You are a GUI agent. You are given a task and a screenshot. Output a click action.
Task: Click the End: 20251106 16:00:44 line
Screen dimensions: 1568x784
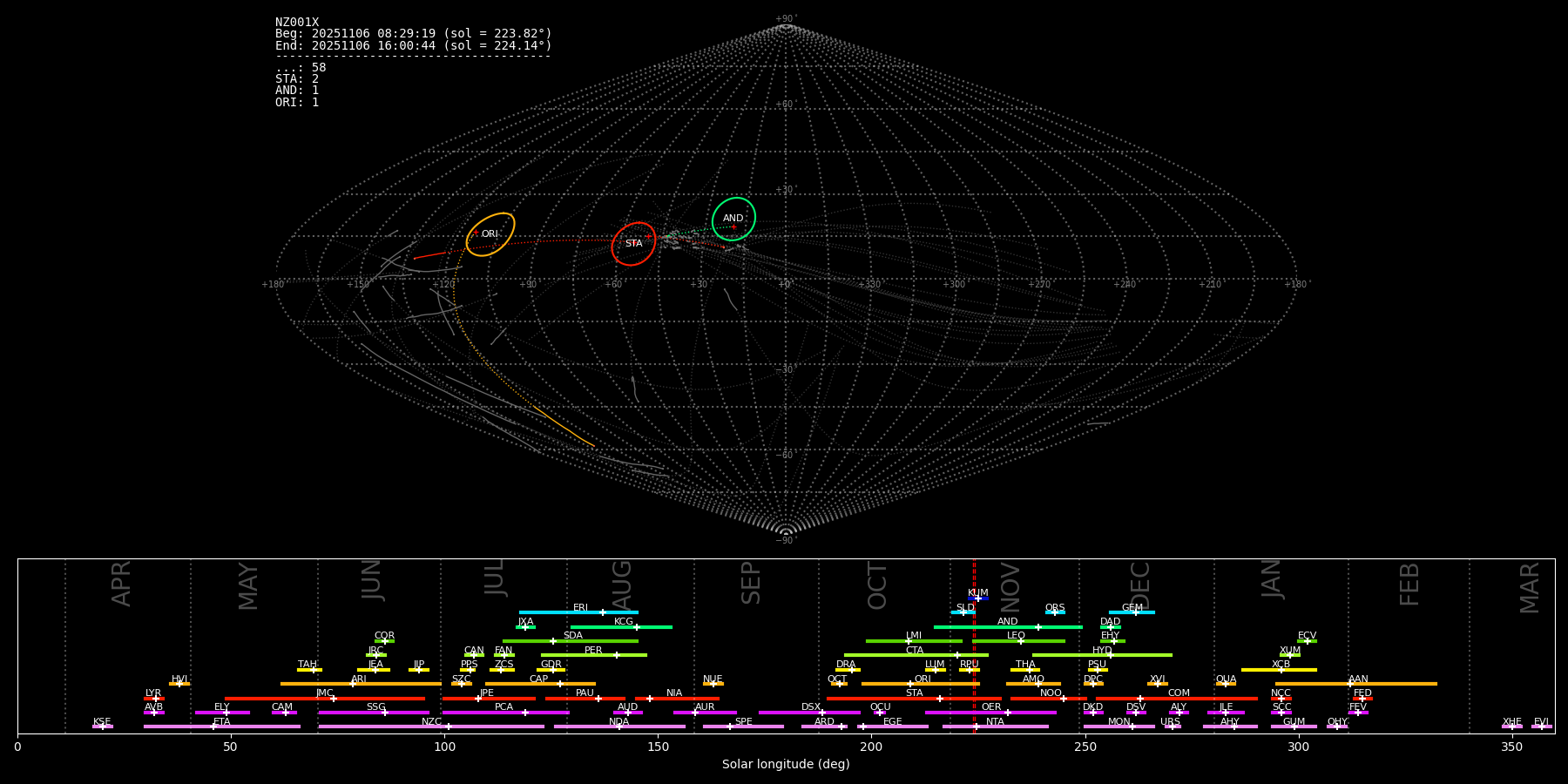(x=414, y=45)
